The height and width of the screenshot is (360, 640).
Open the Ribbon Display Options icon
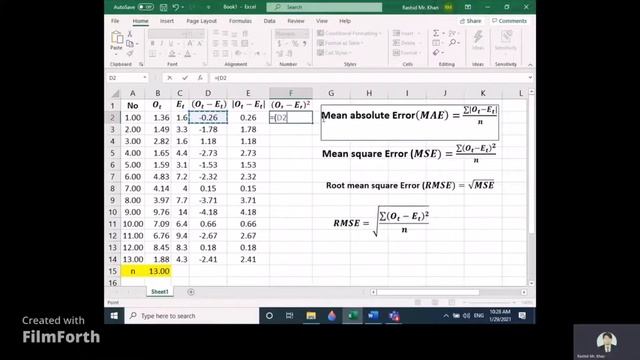click(468, 7)
